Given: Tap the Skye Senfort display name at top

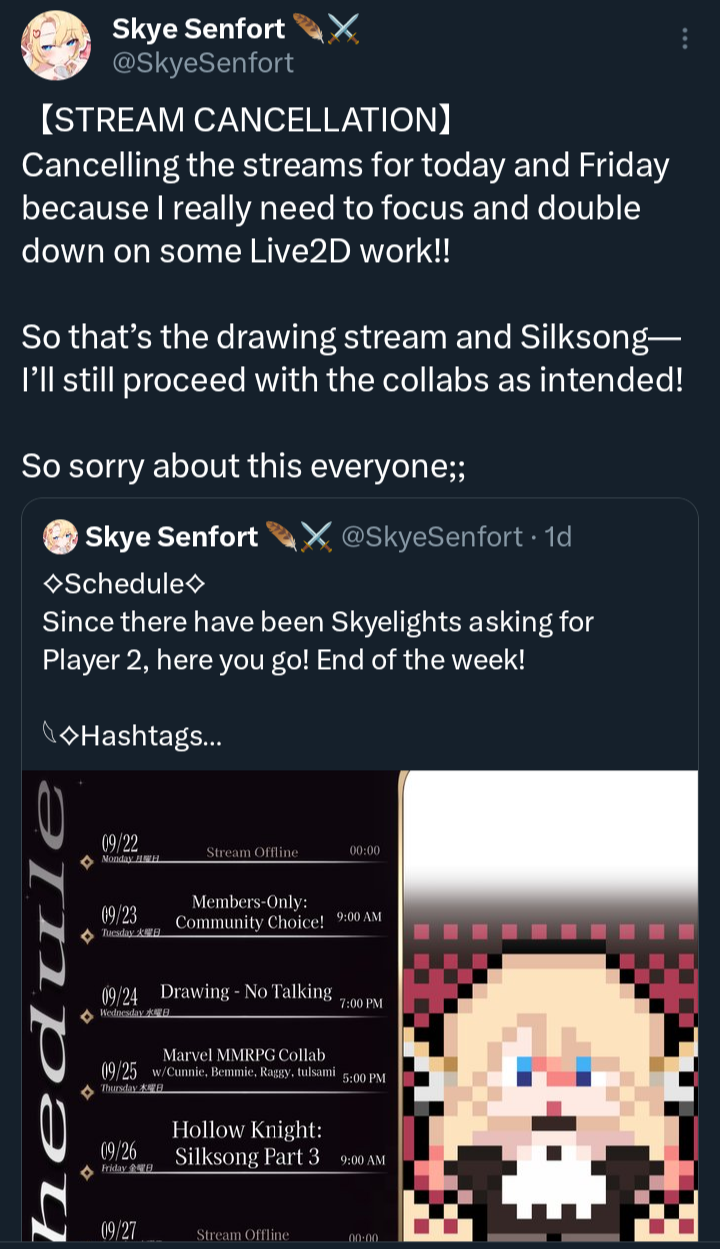Looking at the screenshot, I should [198, 30].
